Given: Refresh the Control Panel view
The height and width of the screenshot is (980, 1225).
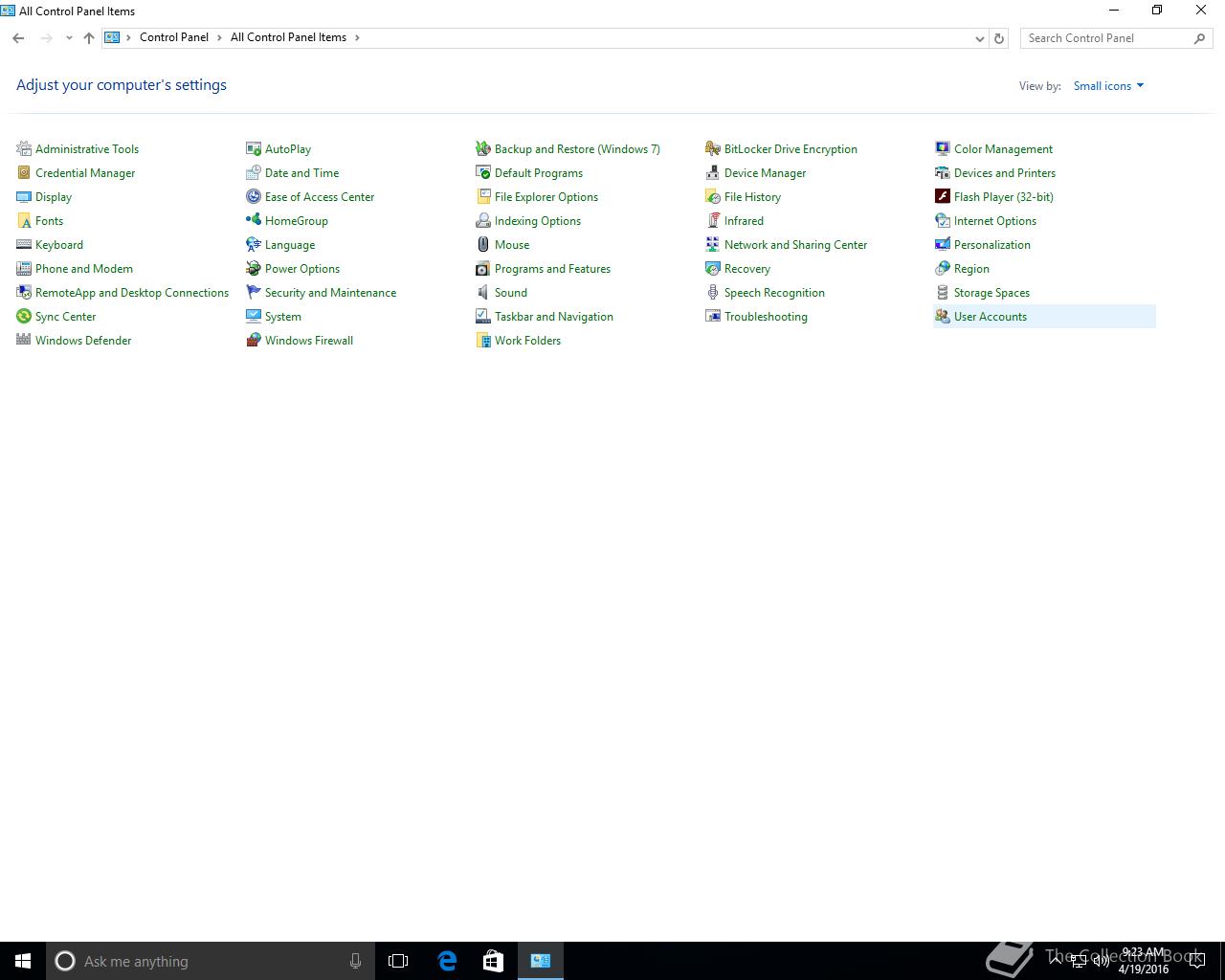Looking at the screenshot, I should pyautogui.click(x=999, y=38).
